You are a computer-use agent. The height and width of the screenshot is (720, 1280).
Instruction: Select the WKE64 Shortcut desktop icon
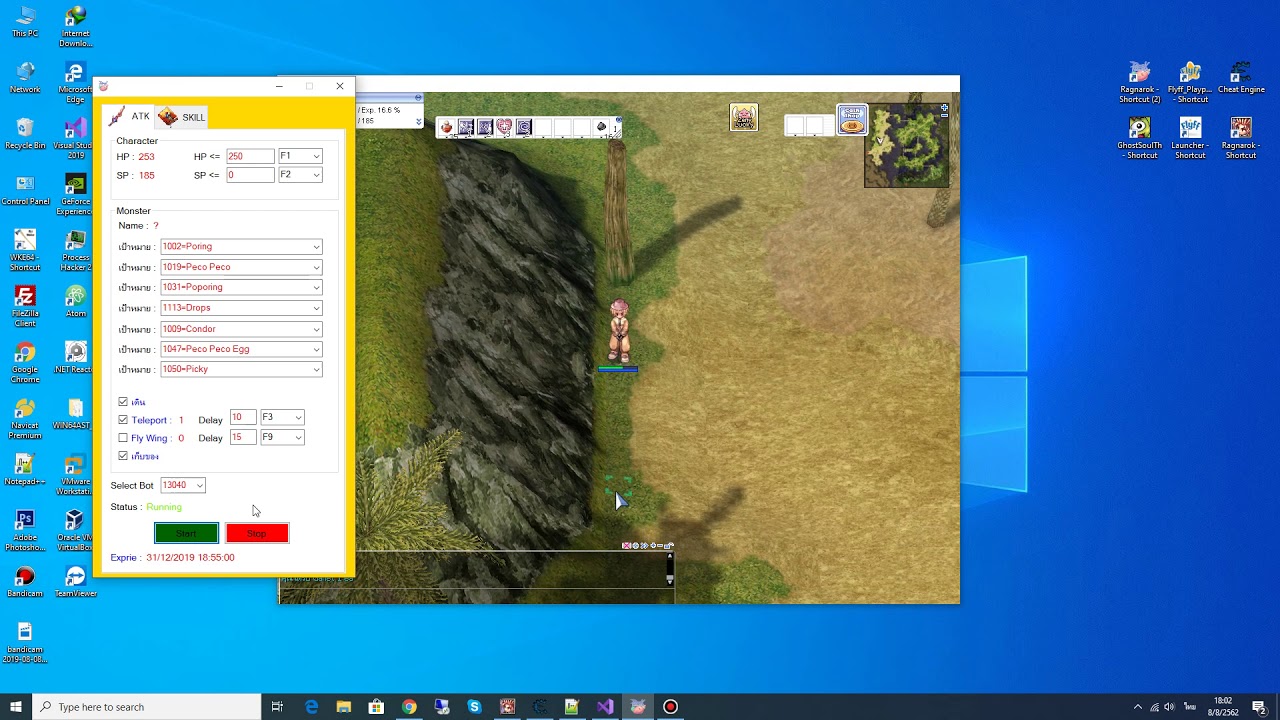click(25, 251)
